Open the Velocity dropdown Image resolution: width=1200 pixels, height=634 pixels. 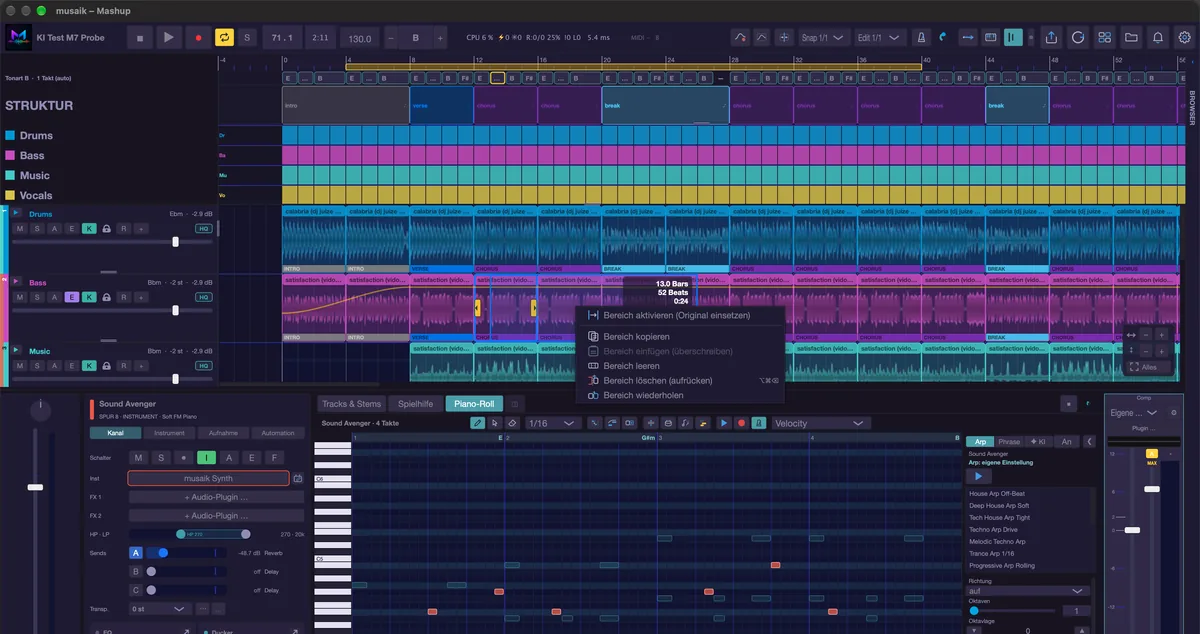point(820,423)
